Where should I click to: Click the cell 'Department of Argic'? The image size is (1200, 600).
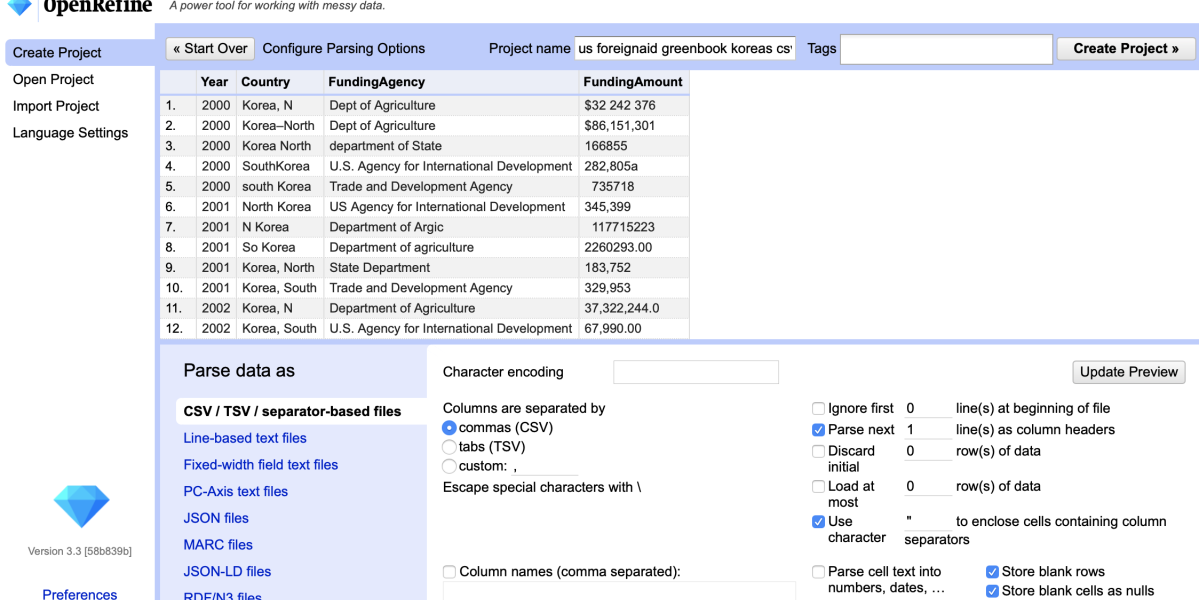450,227
